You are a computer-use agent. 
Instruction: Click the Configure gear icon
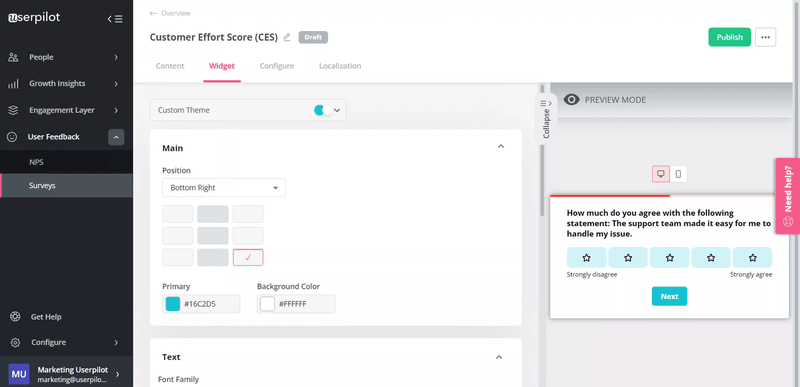point(15,342)
